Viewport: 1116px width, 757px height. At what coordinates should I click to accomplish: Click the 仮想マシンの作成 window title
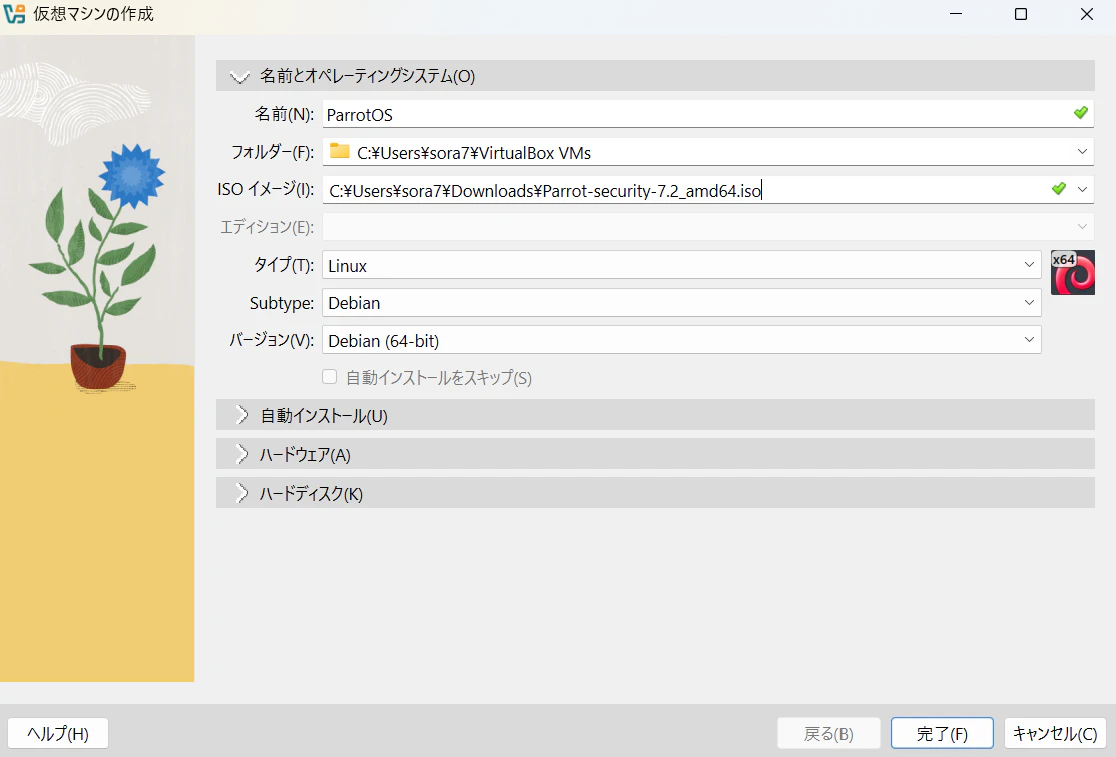(93, 14)
